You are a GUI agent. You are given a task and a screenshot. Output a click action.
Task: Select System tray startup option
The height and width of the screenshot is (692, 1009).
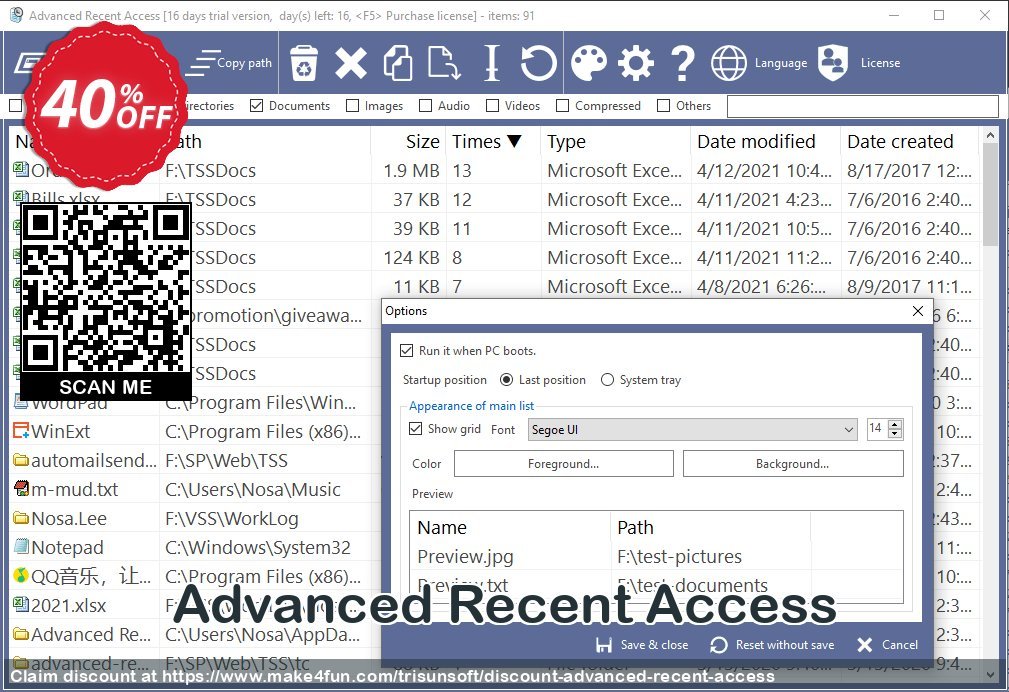[607, 380]
